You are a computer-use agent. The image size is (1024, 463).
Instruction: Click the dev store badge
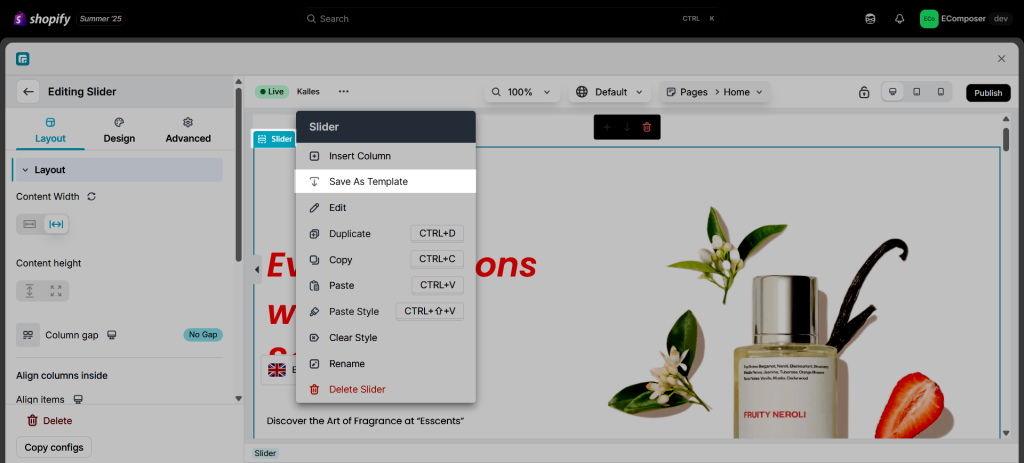[1000, 19]
